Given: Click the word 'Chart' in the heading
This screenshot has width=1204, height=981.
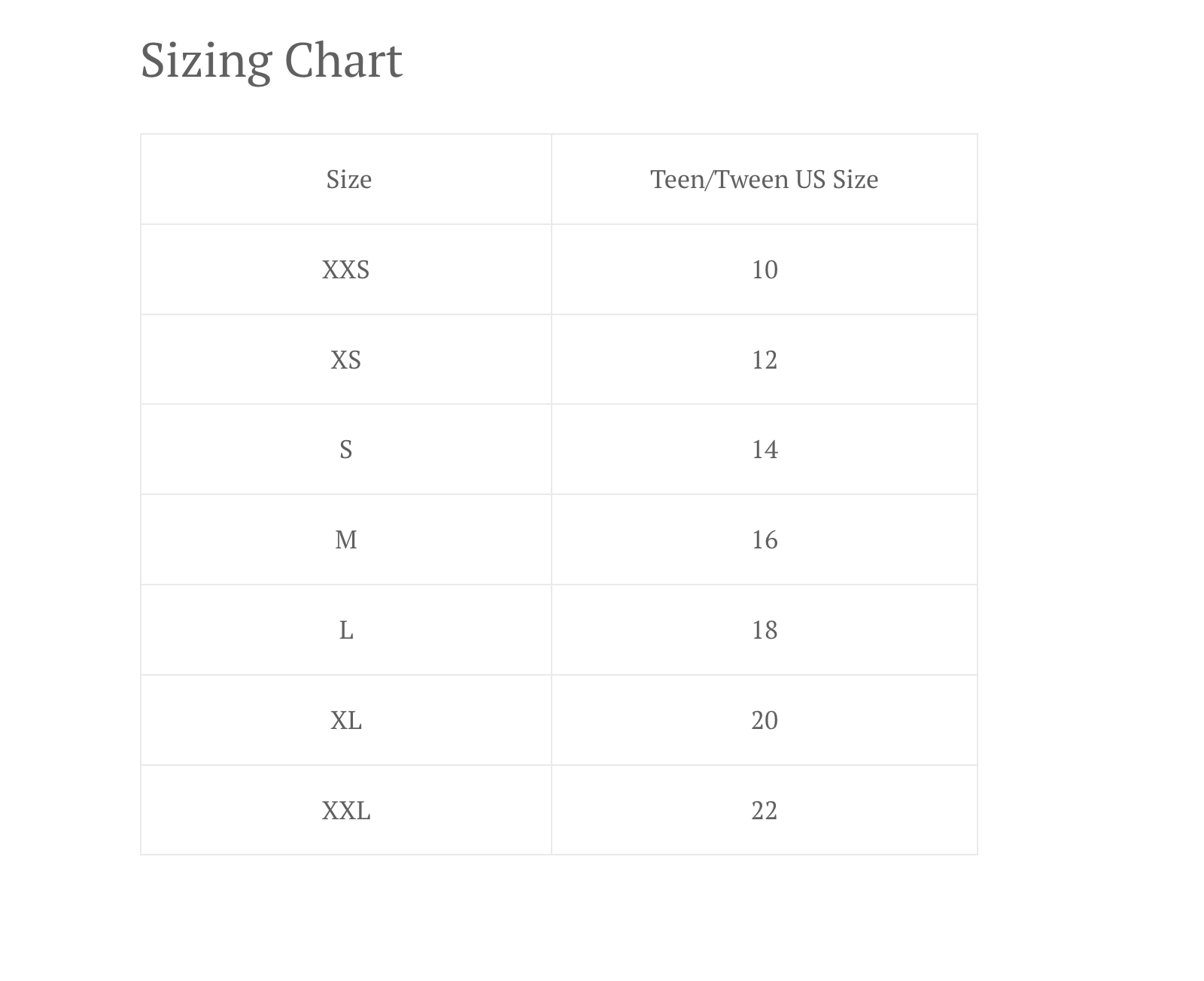Looking at the screenshot, I should click(x=343, y=61).
